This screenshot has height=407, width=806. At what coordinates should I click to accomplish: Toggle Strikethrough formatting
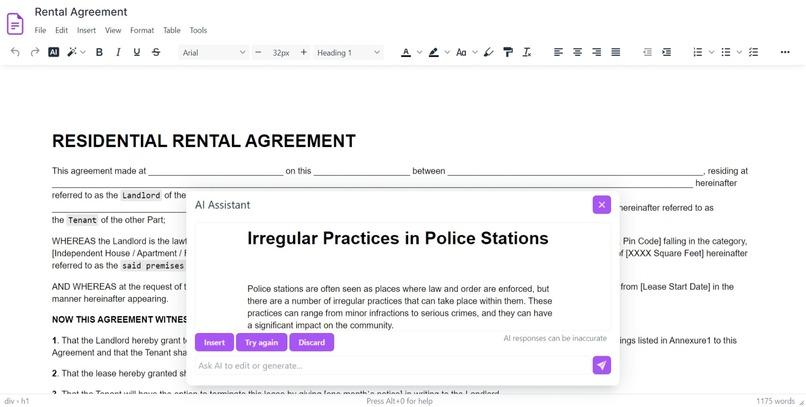click(156, 52)
